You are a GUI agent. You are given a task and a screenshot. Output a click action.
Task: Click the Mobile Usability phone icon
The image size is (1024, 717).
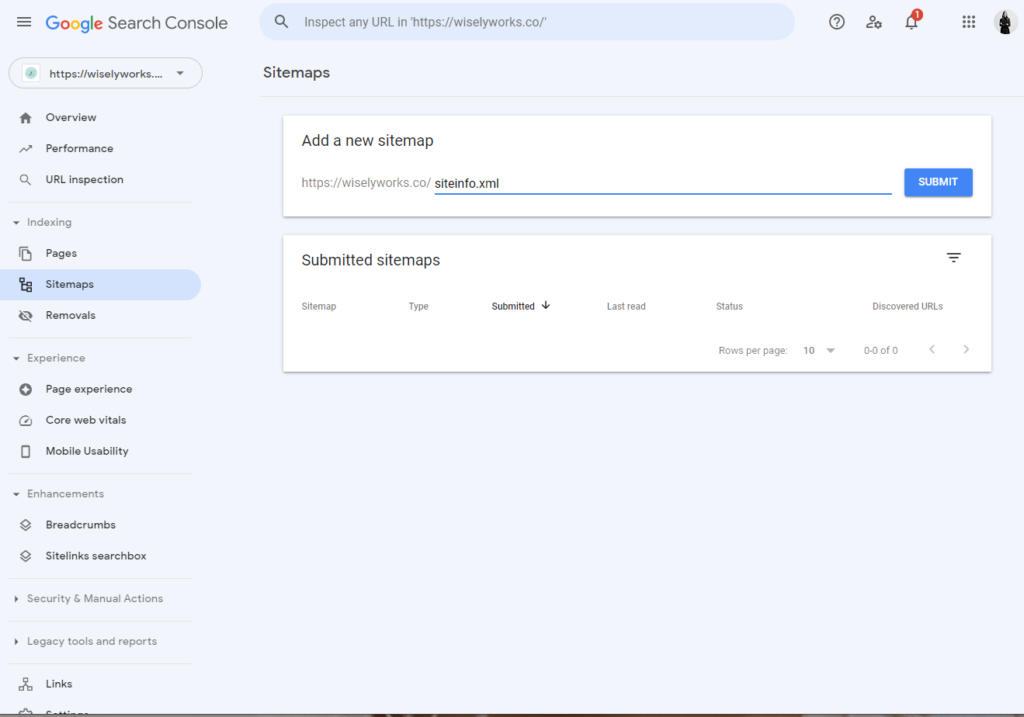click(25, 452)
